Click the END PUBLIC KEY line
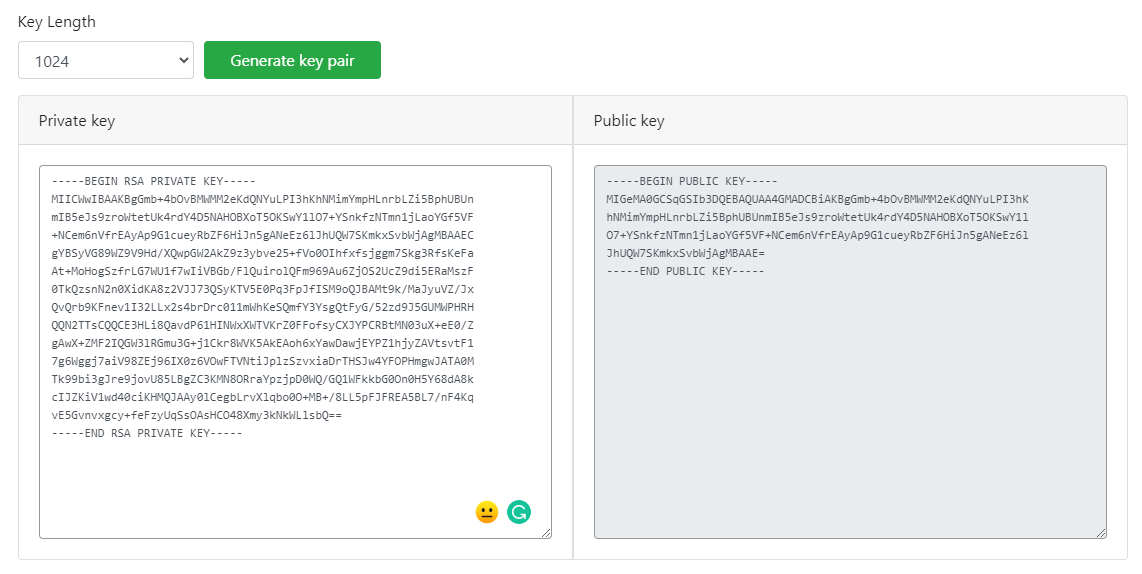 click(x=685, y=271)
